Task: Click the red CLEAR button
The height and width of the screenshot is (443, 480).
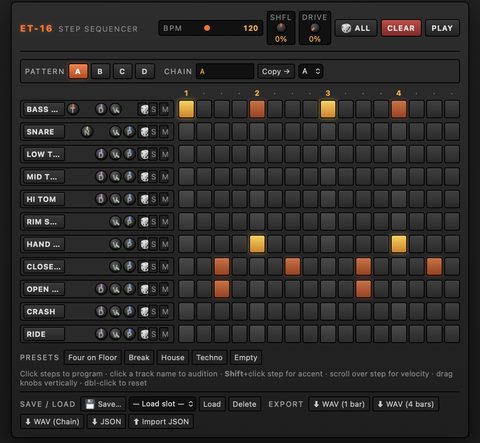Action: [x=401, y=28]
